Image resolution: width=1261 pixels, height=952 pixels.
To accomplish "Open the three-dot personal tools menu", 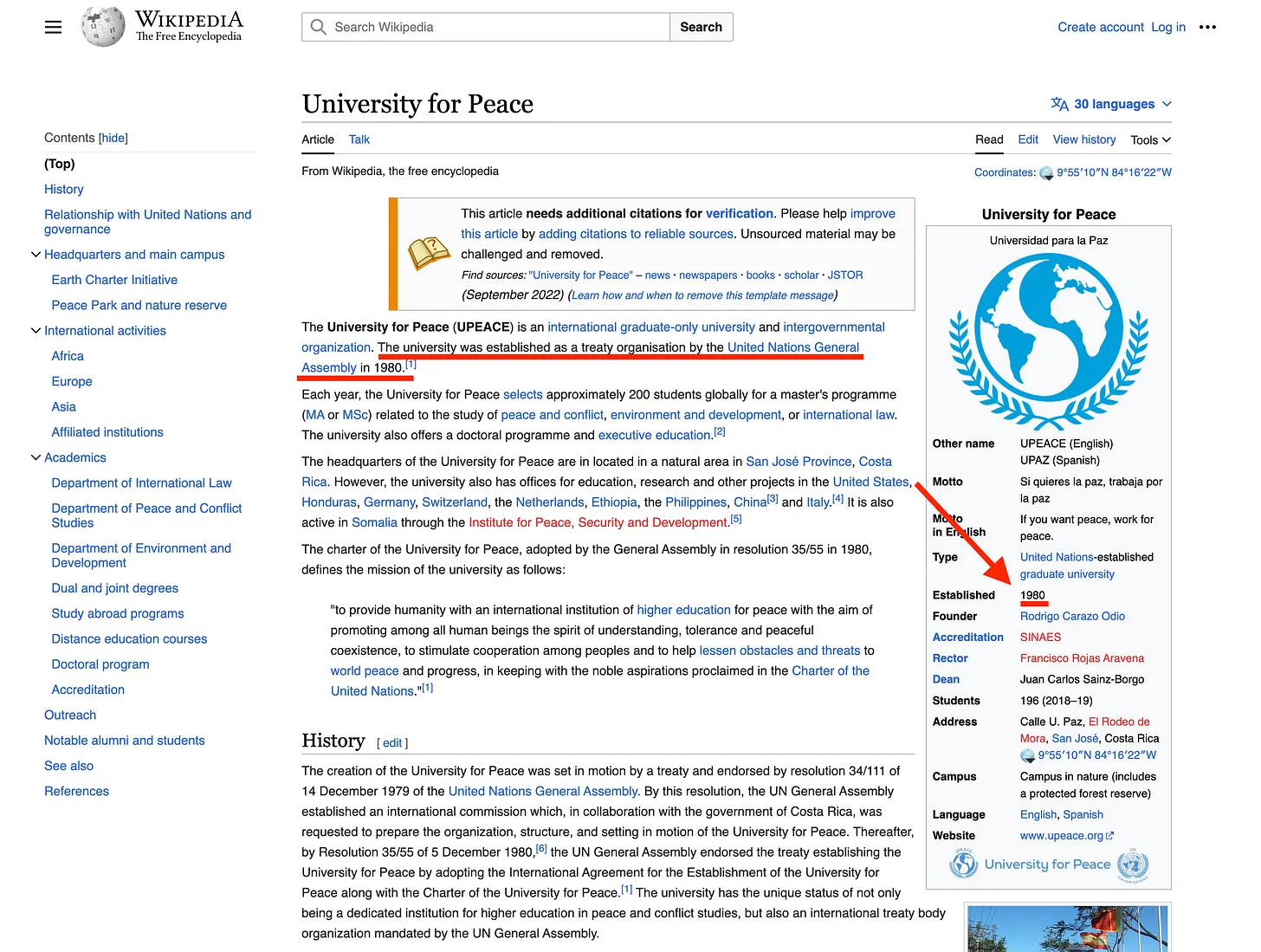I will point(1207,27).
